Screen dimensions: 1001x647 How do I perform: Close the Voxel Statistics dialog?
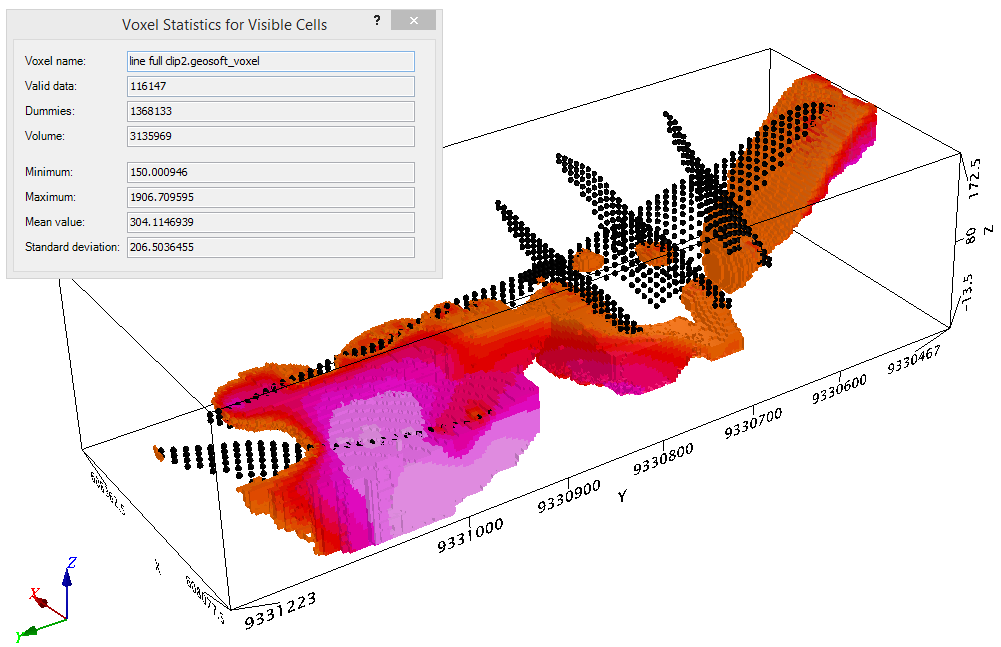[412, 21]
